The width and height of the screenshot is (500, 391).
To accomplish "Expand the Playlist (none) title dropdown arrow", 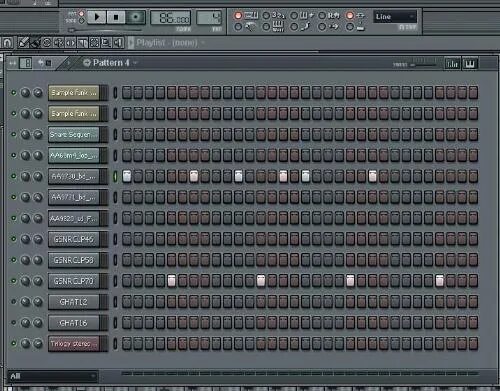I will point(202,43).
